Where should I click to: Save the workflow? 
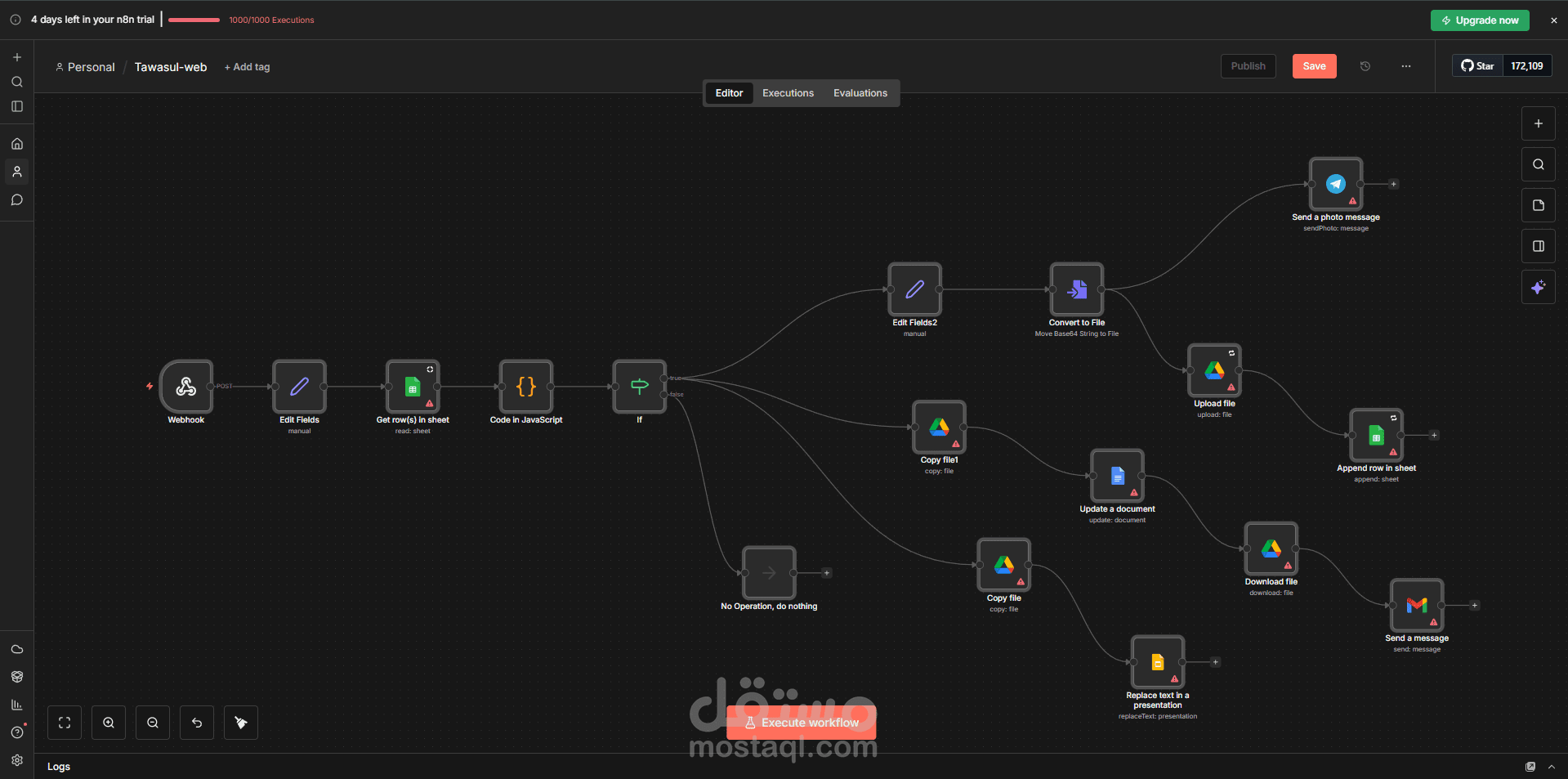click(1314, 66)
